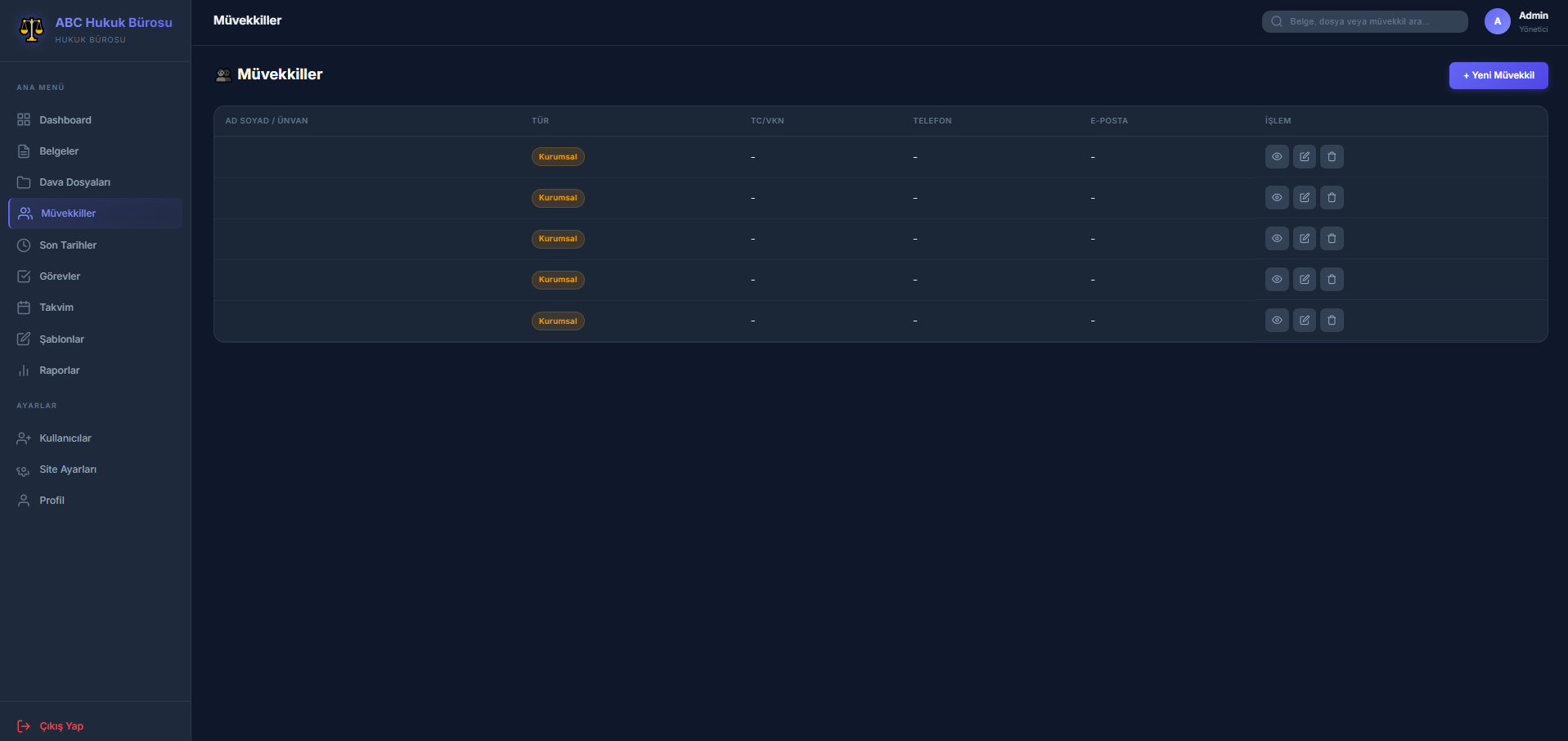Click Kurumsal badge in fifth row
Viewport: 1568px width, 741px height.
tap(558, 321)
